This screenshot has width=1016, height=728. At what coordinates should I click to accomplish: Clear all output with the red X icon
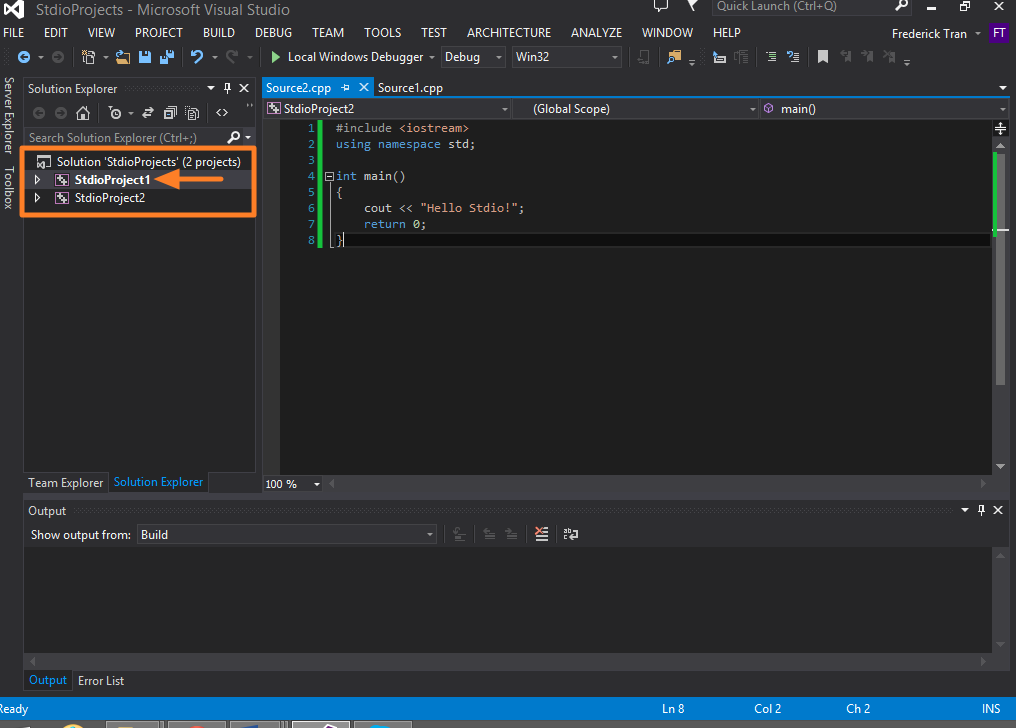pyautogui.click(x=542, y=534)
